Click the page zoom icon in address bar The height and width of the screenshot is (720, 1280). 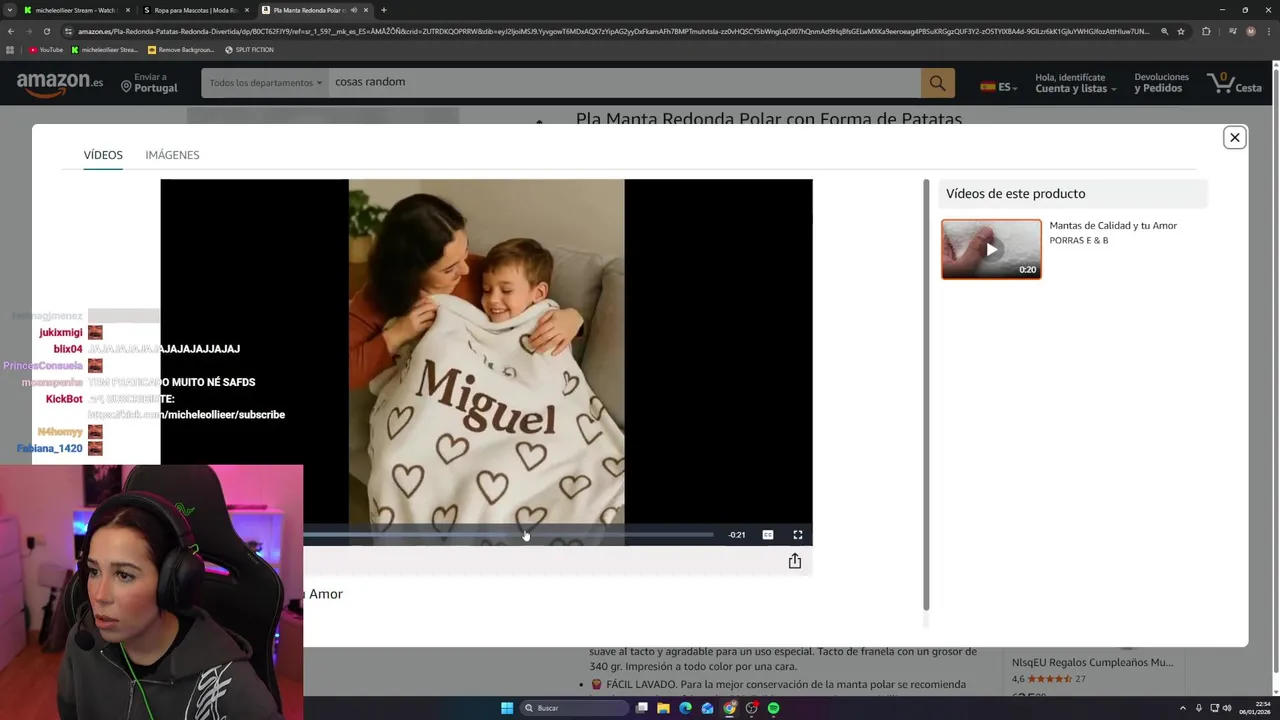tap(1163, 31)
